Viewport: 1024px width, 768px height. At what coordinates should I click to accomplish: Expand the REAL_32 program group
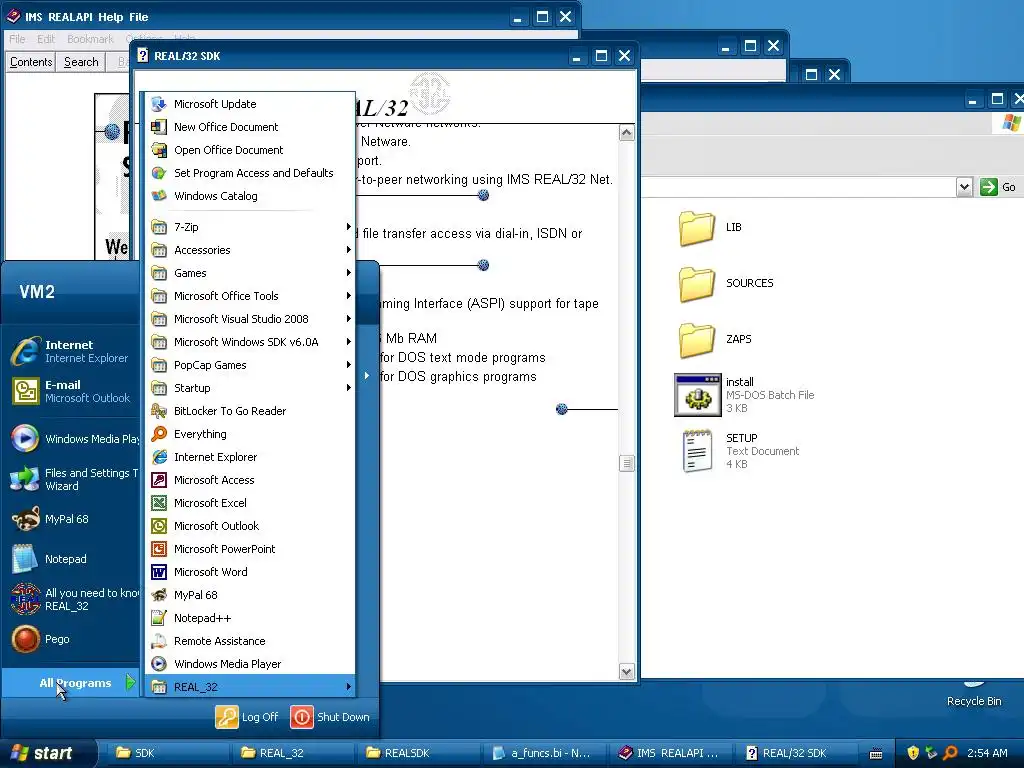[249, 686]
